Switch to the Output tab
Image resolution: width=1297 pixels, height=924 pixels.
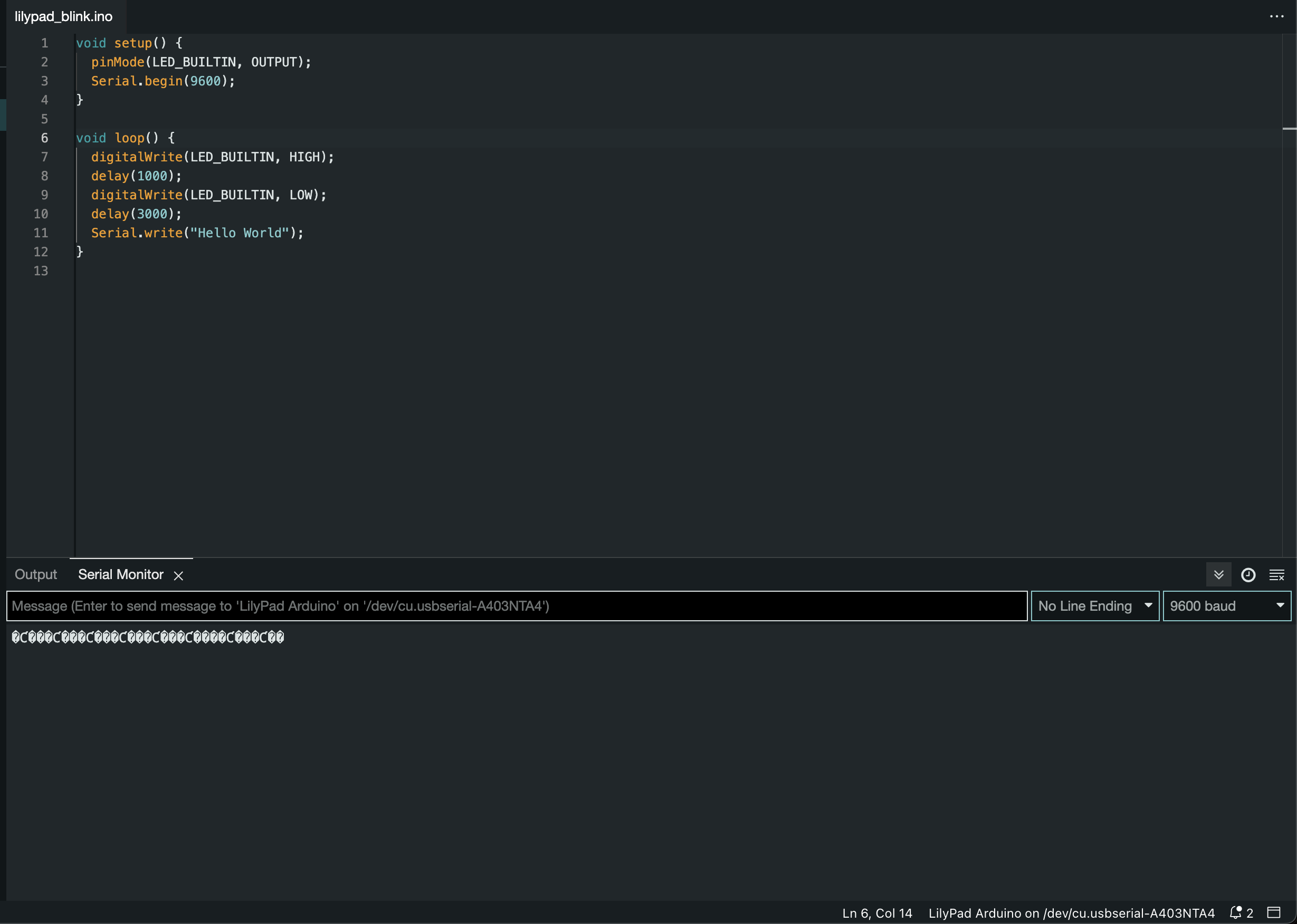pos(36,575)
